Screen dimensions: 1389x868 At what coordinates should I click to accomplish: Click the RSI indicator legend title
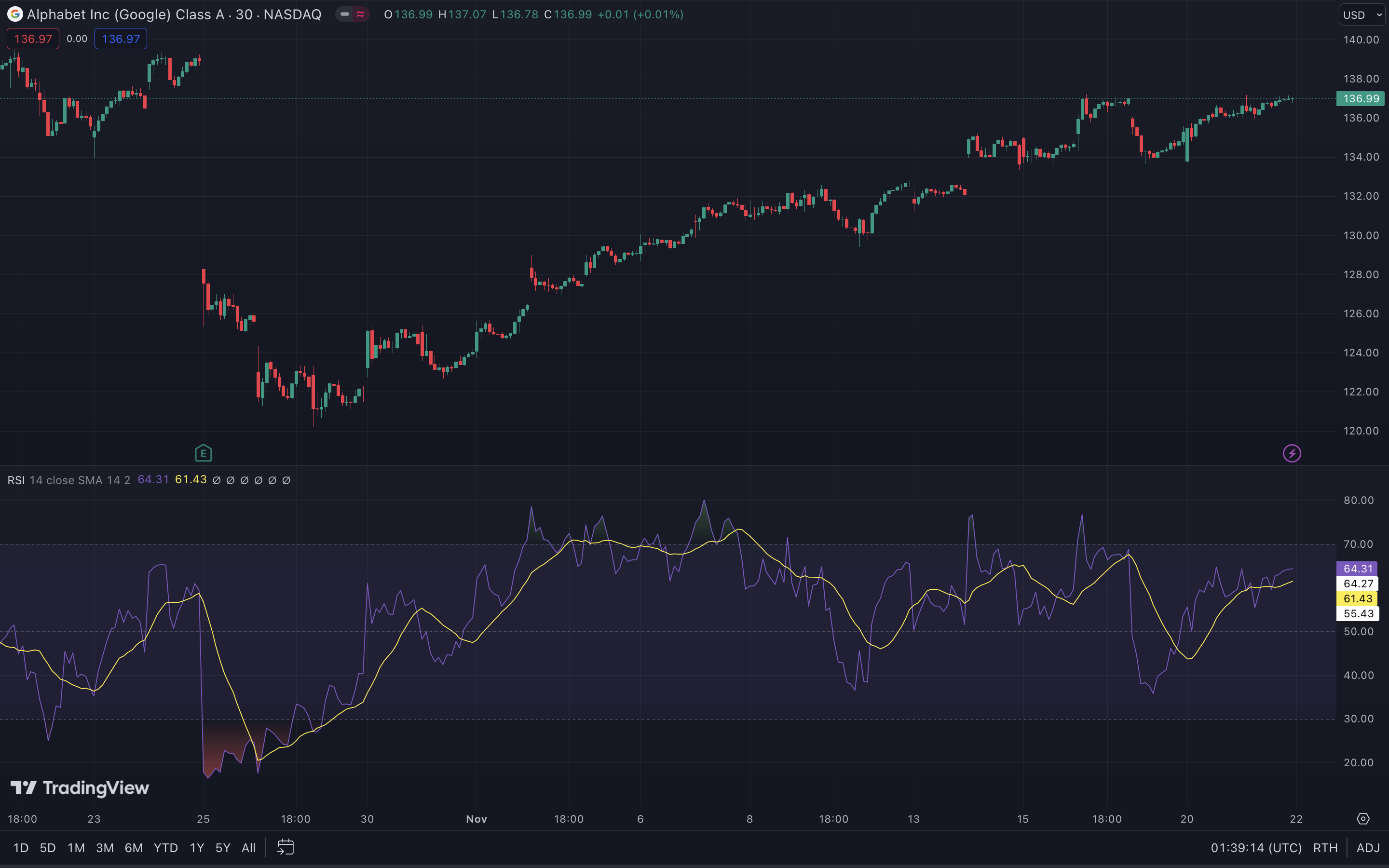[16, 480]
